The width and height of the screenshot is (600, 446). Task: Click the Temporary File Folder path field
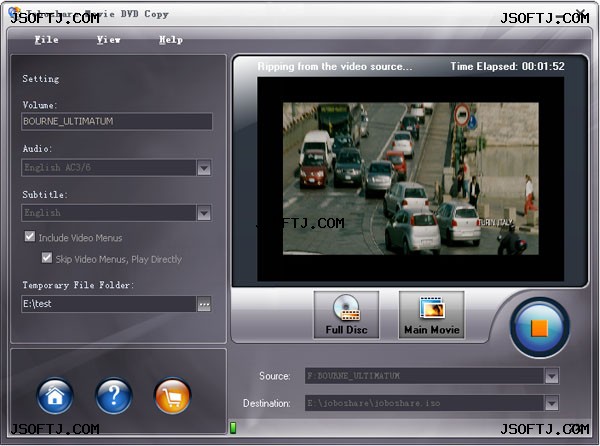point(109,304)
